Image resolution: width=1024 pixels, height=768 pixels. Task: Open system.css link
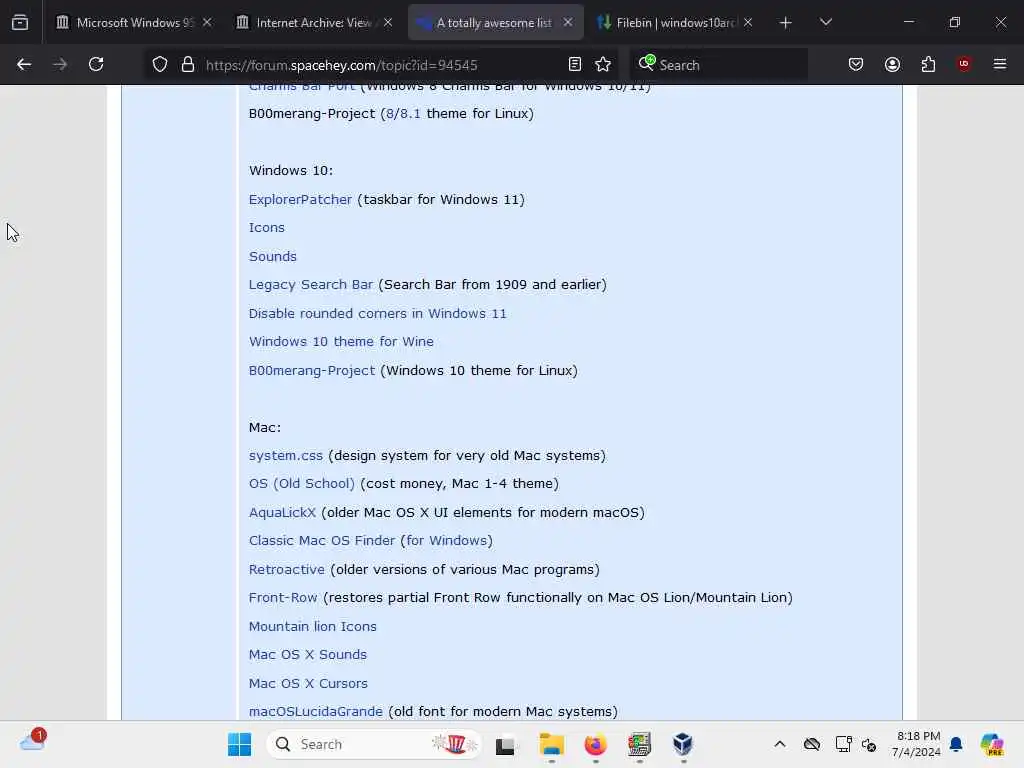coord(285,456)
